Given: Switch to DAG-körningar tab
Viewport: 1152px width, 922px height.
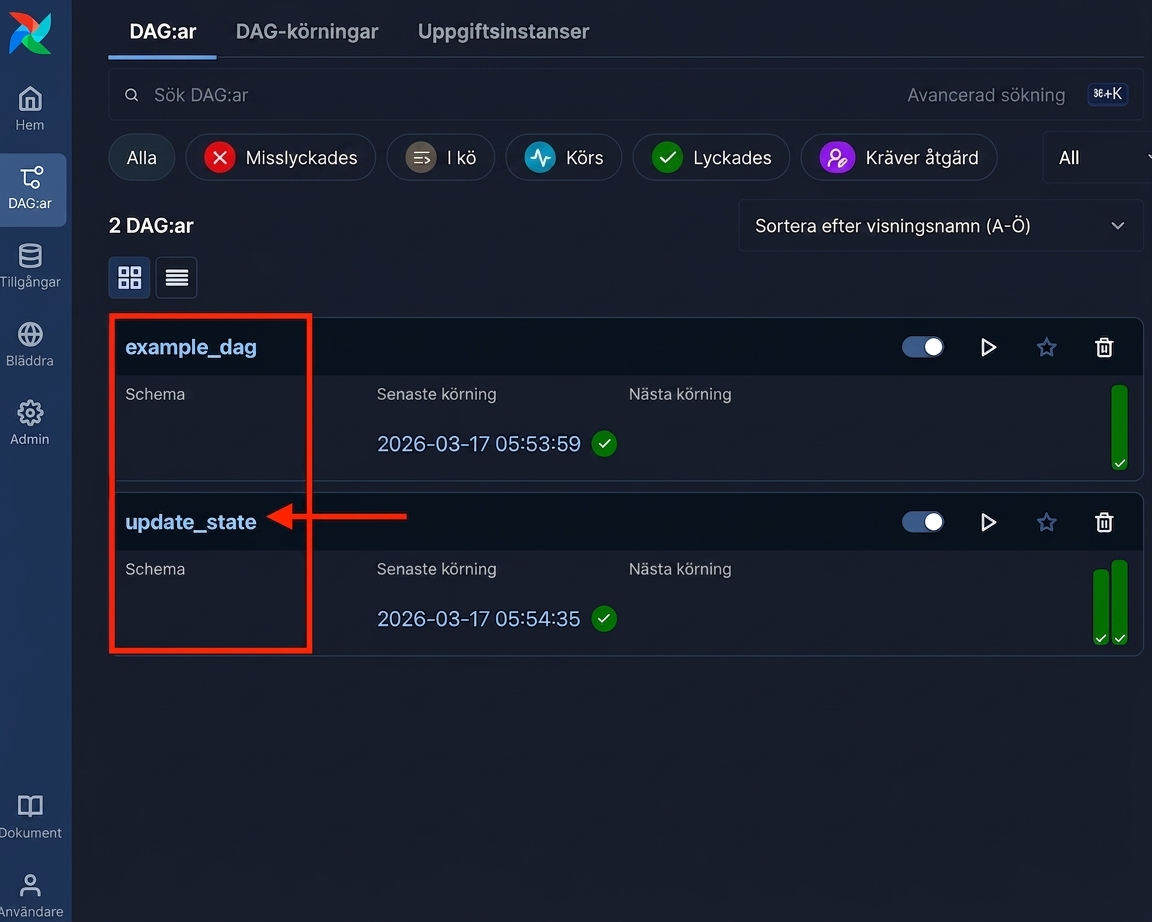Looking at the screenshot, I should coord(307,32).
